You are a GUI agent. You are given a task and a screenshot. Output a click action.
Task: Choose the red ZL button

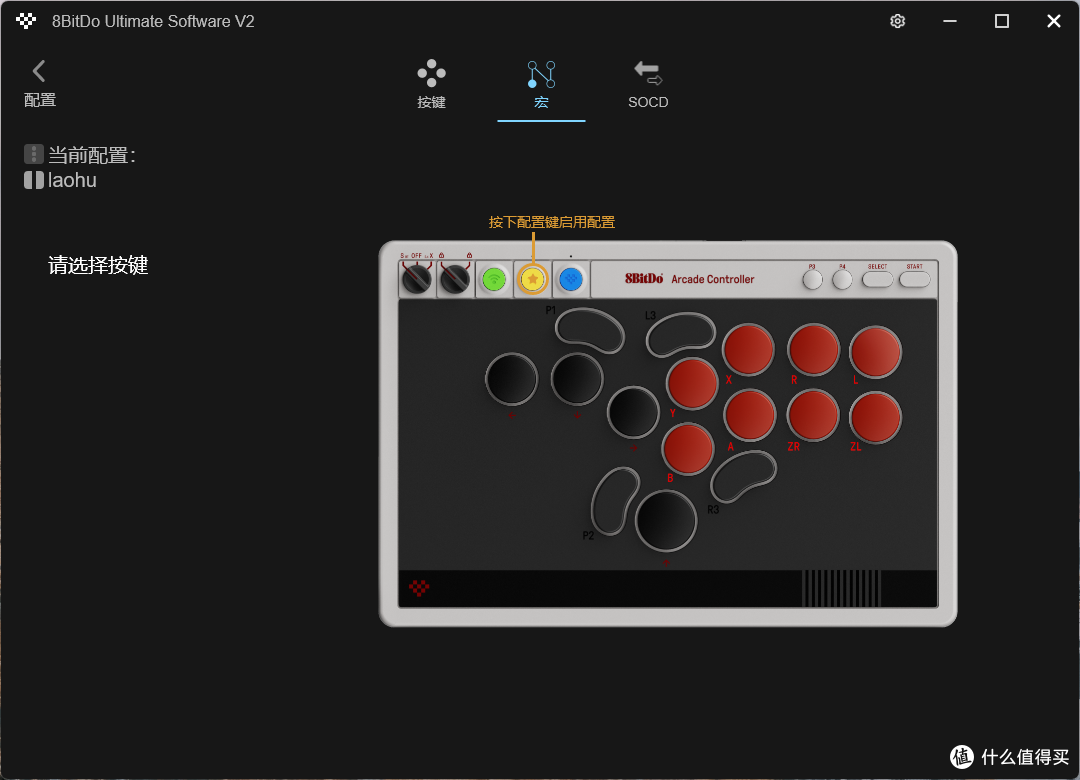875,418
